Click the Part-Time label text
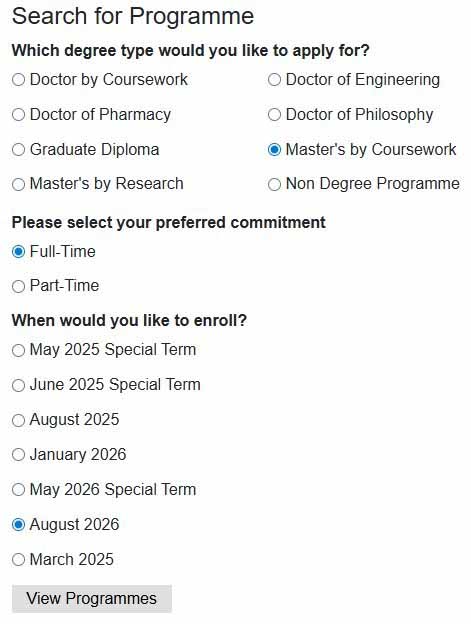 click(64, 286)
